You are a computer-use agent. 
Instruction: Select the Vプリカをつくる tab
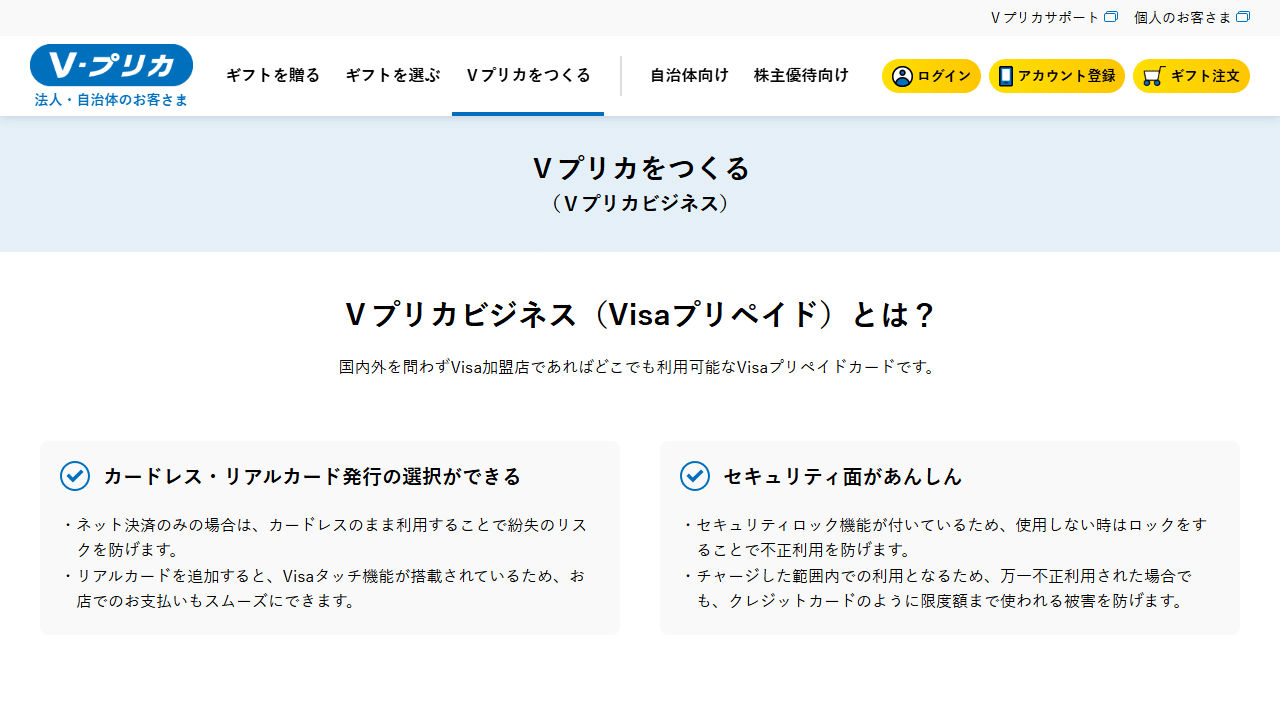[x=528, y=75]
